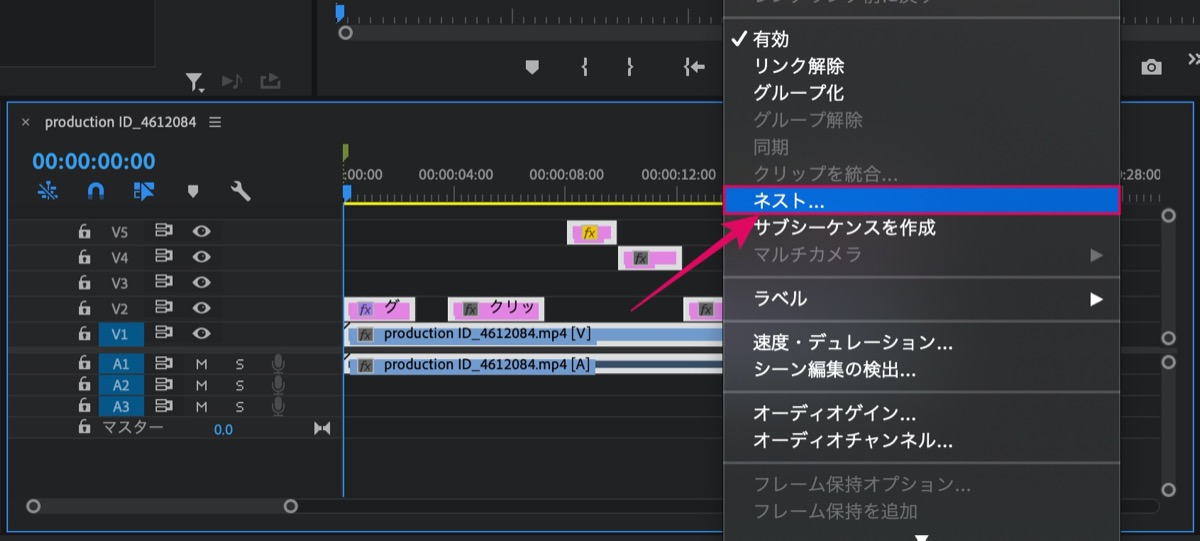Select production ID_4612084.mp4 [V] clip
Image resolution: width=1200 pixels, height=541 pixels.
pyautogui.click(x=533, y=334)
